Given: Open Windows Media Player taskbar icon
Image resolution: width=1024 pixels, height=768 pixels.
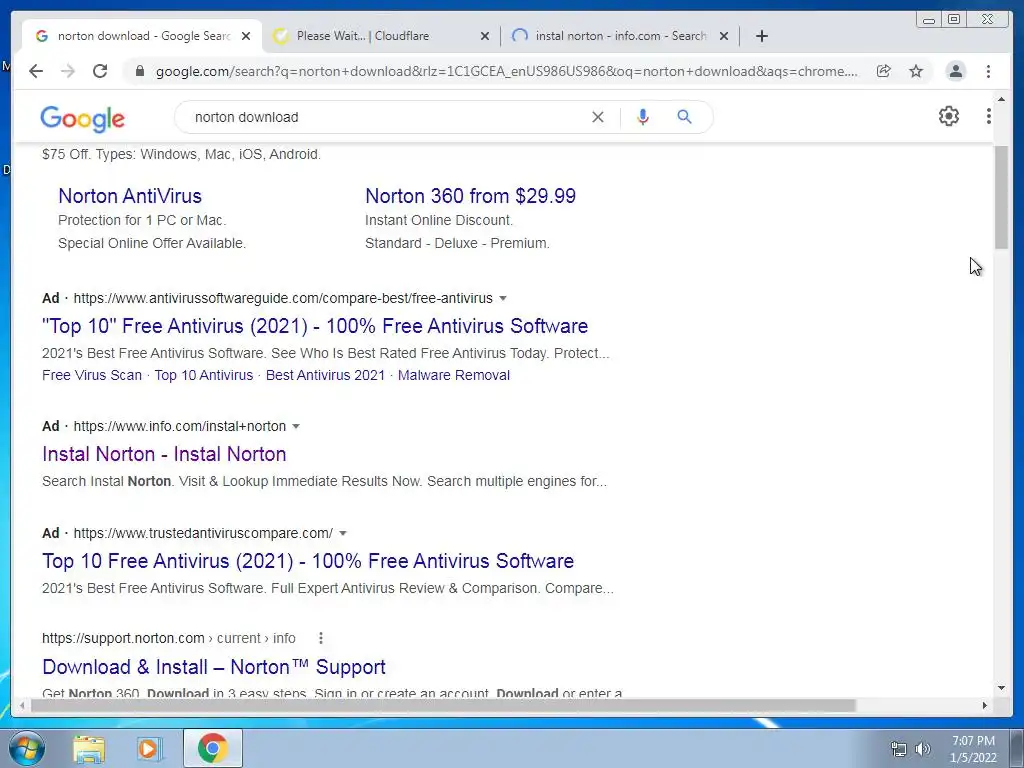Looking at the screenshot, I should tap(150, 748).
